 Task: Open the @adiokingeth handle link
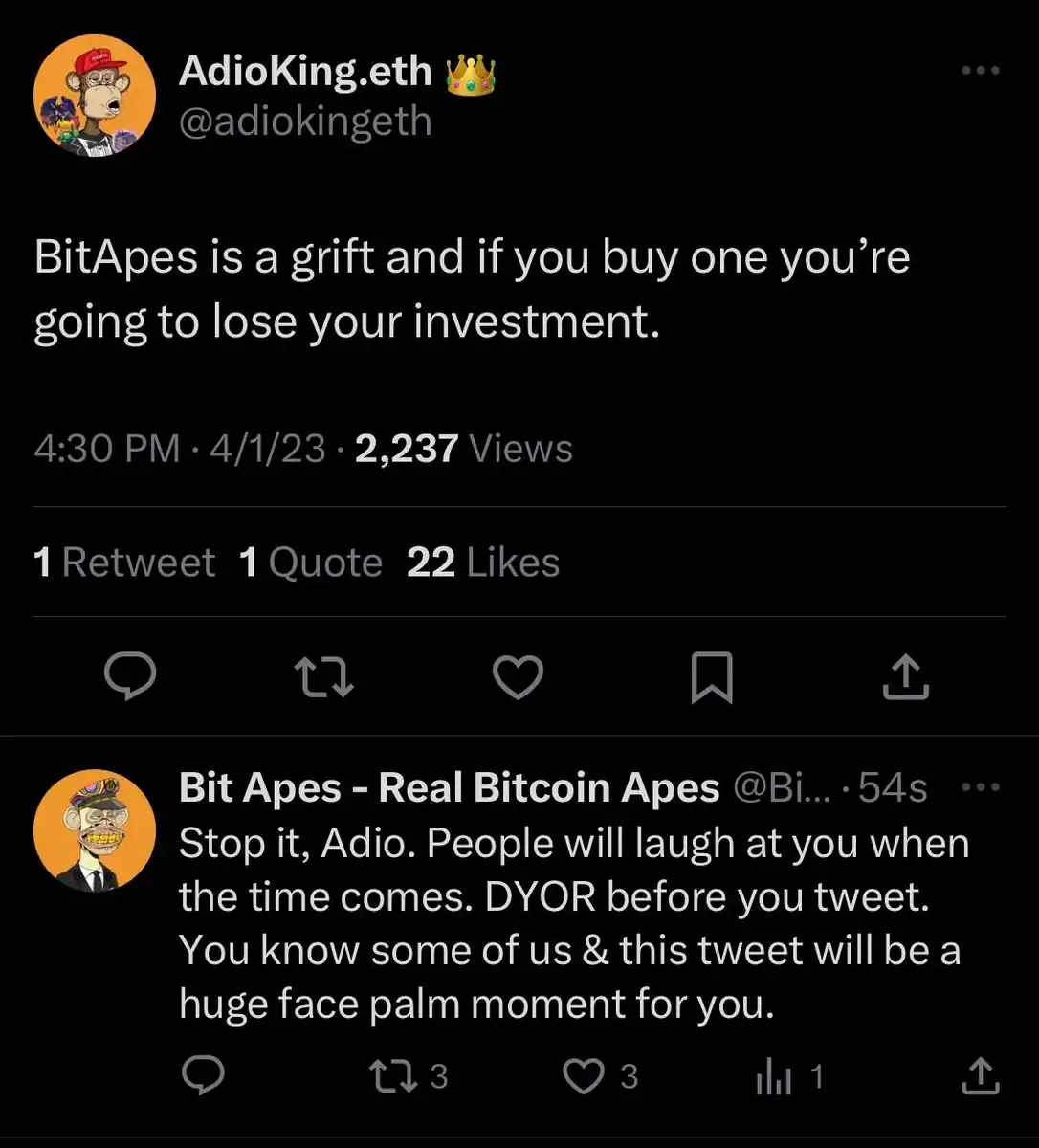click(x=305, y=121)
